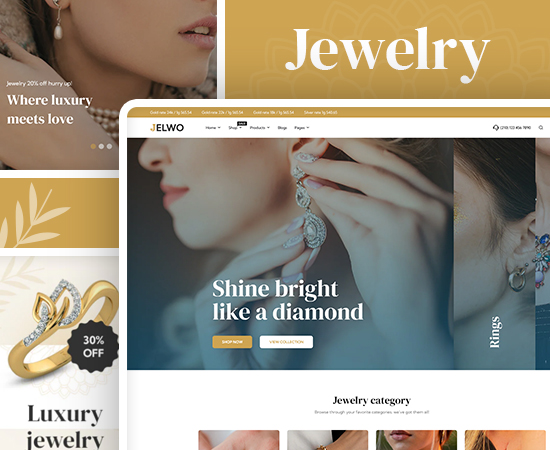Image resolution: width=550 pixels, height=450 pixels.
Task: Open the Blogs menu item
Action: coord(282,128)
